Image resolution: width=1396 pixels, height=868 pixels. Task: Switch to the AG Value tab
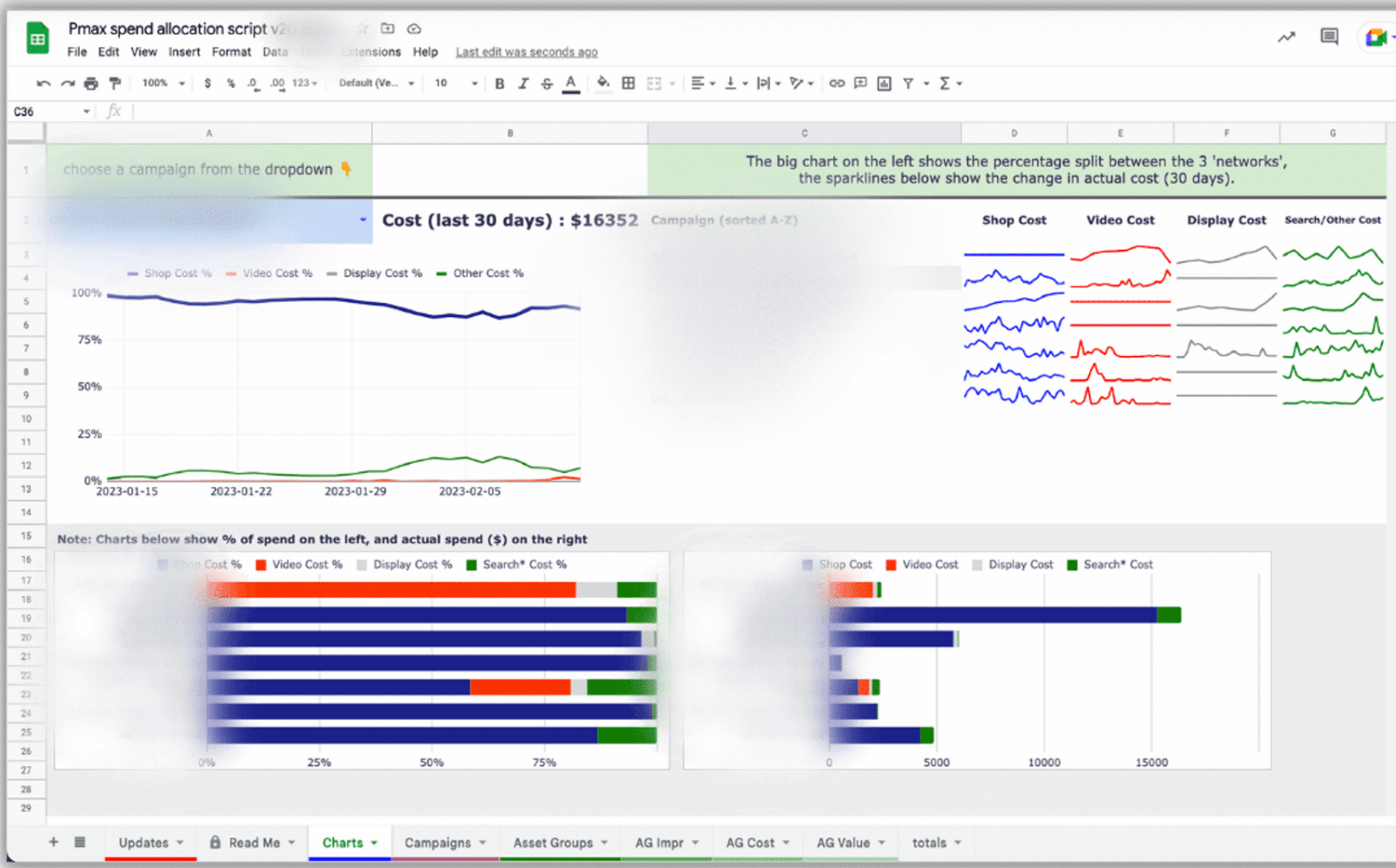point(851,843)
